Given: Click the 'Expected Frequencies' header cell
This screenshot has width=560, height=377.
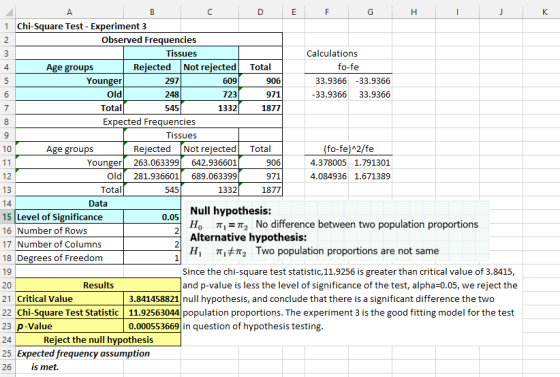Looking at the screenshot, I should point(149,122).
